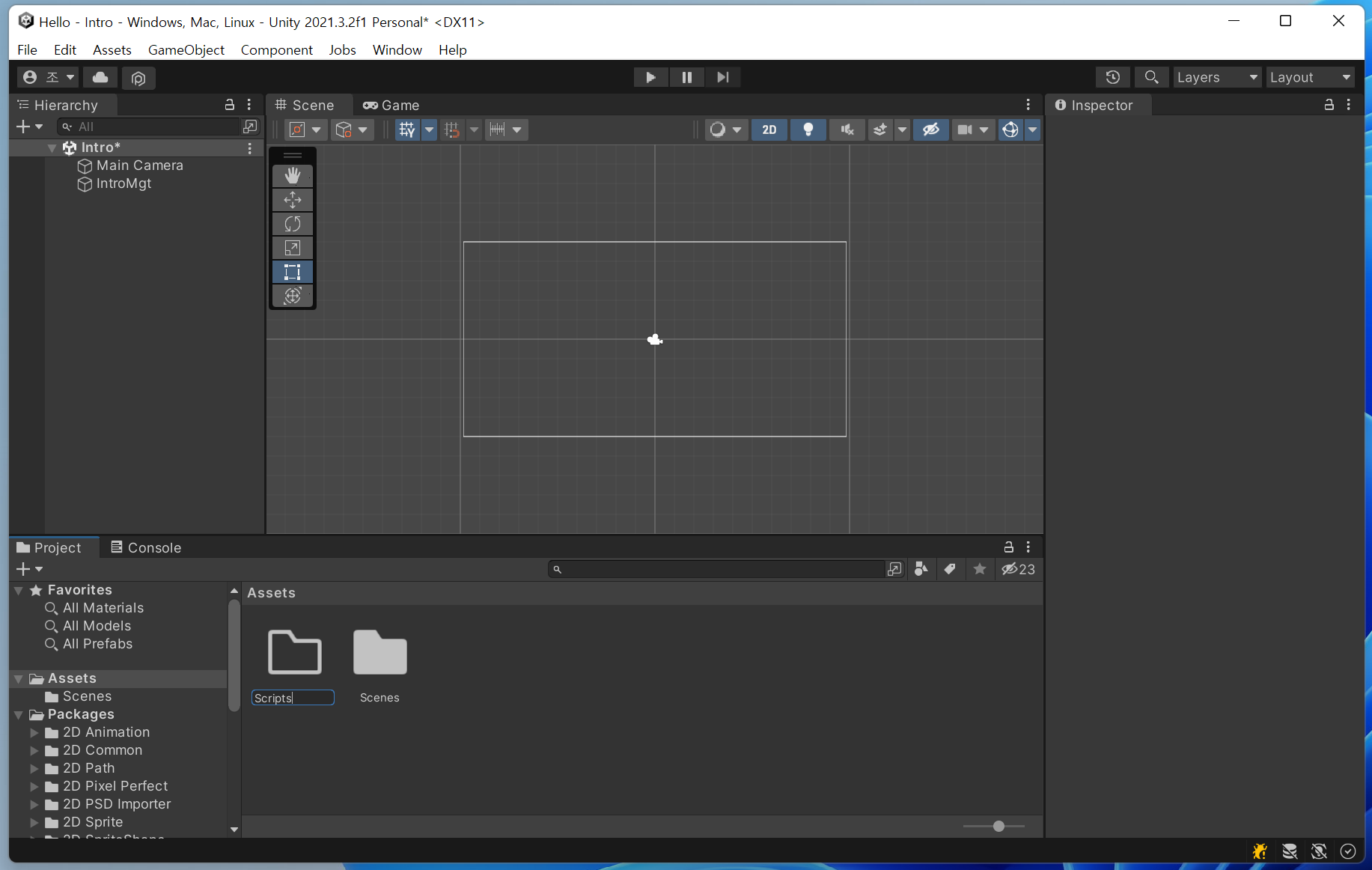This screenshot has height=870, width=1372.
Task: Open All Materials favorite search
Action: [x=103, y=608]
